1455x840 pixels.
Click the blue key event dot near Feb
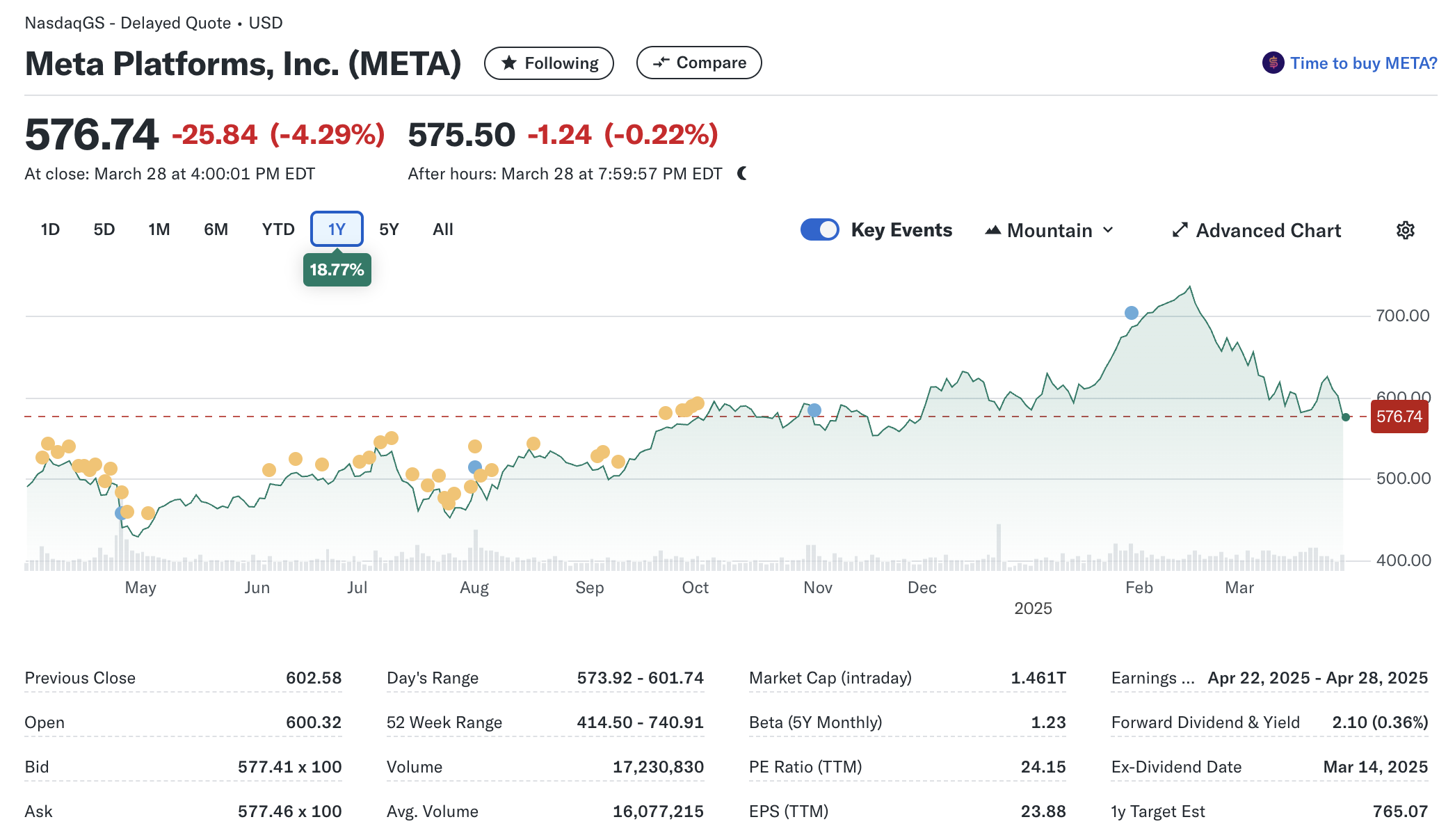click(1132, 313)
